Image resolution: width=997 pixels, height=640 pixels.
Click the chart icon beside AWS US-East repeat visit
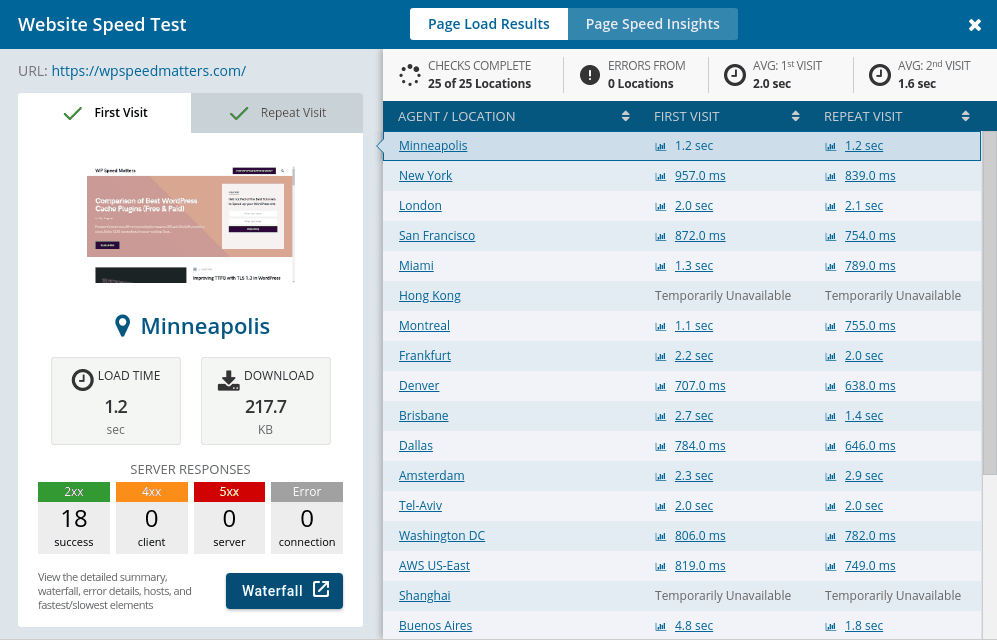coord(830,566)
